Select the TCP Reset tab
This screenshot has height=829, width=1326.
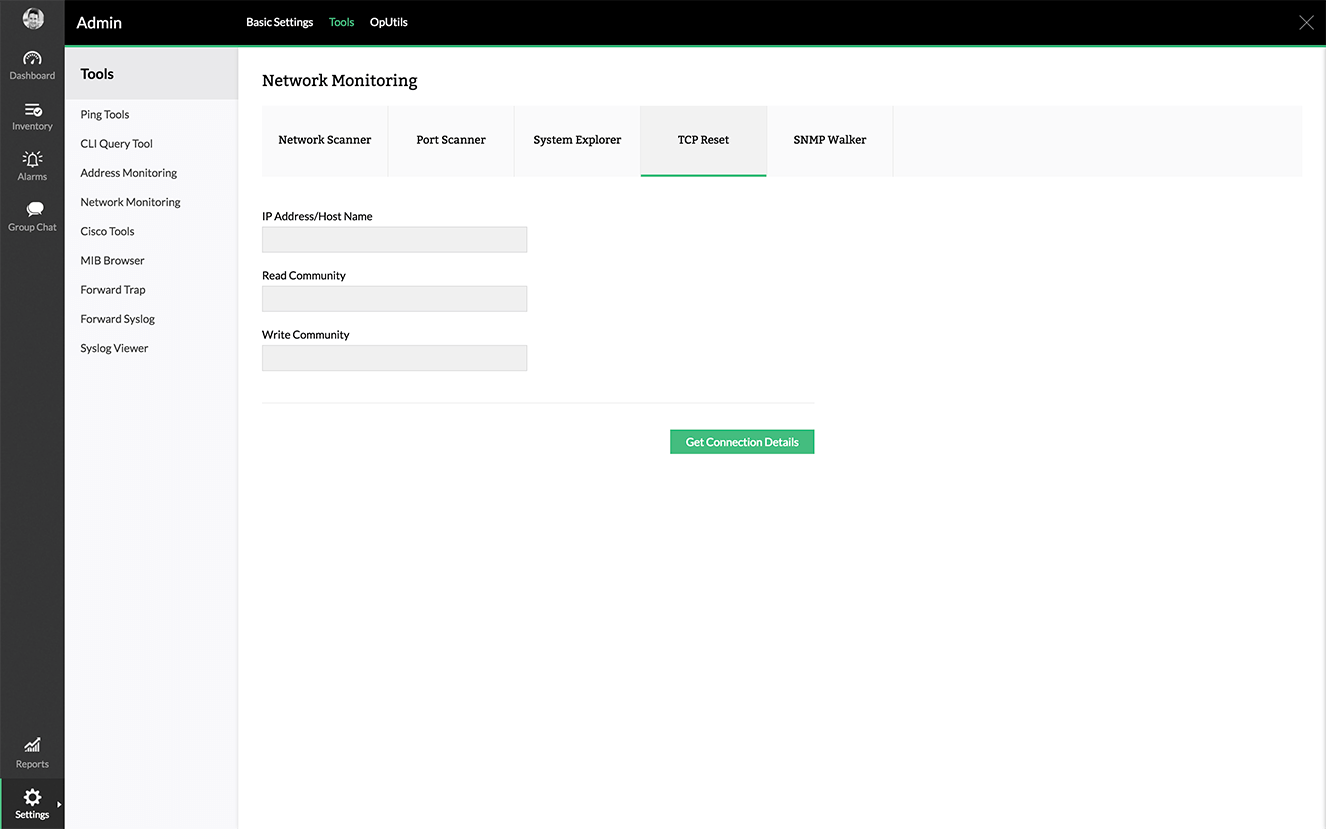click(x=703, y=140)
